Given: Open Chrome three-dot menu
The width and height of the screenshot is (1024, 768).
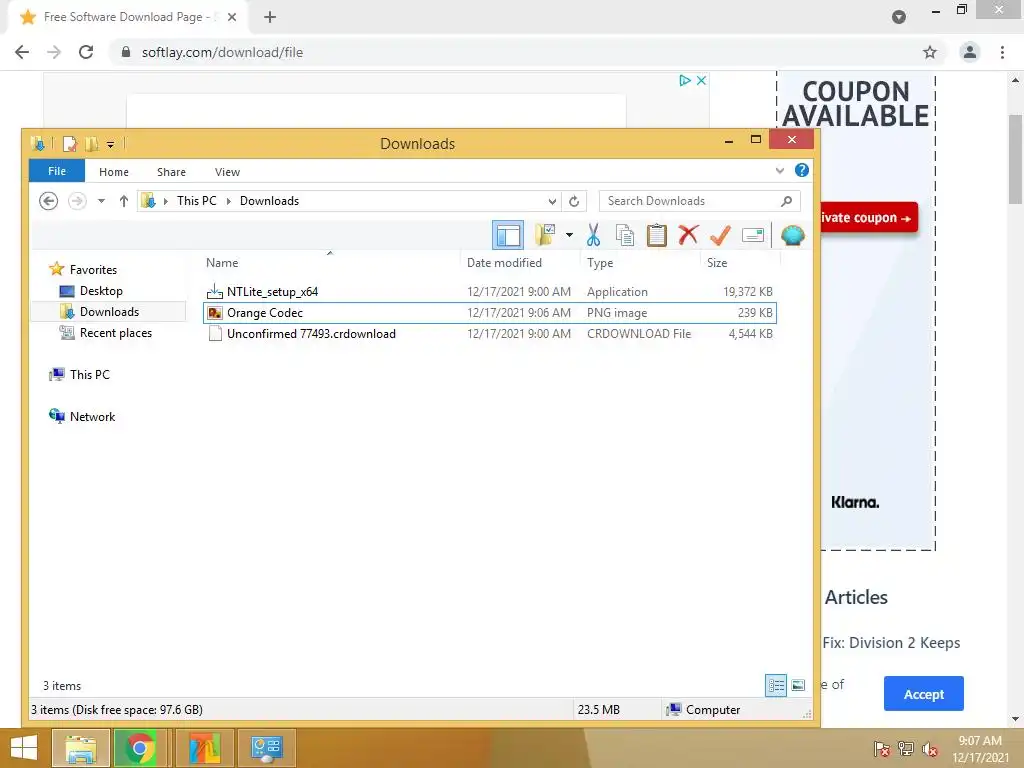Looking at the screenshot, I should click(1002, 52).
